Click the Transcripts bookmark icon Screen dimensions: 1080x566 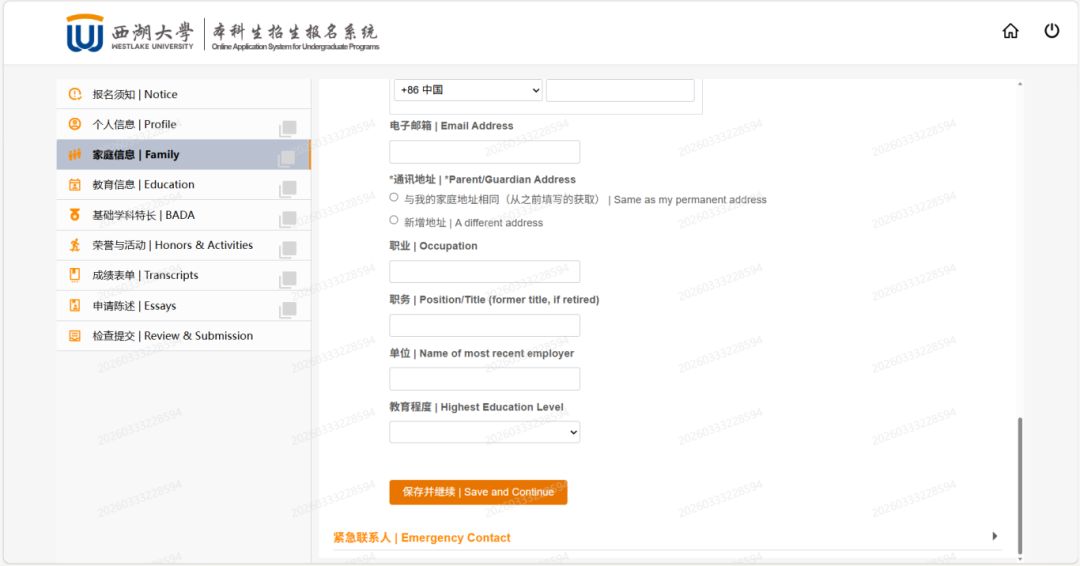tap(75, 275)
